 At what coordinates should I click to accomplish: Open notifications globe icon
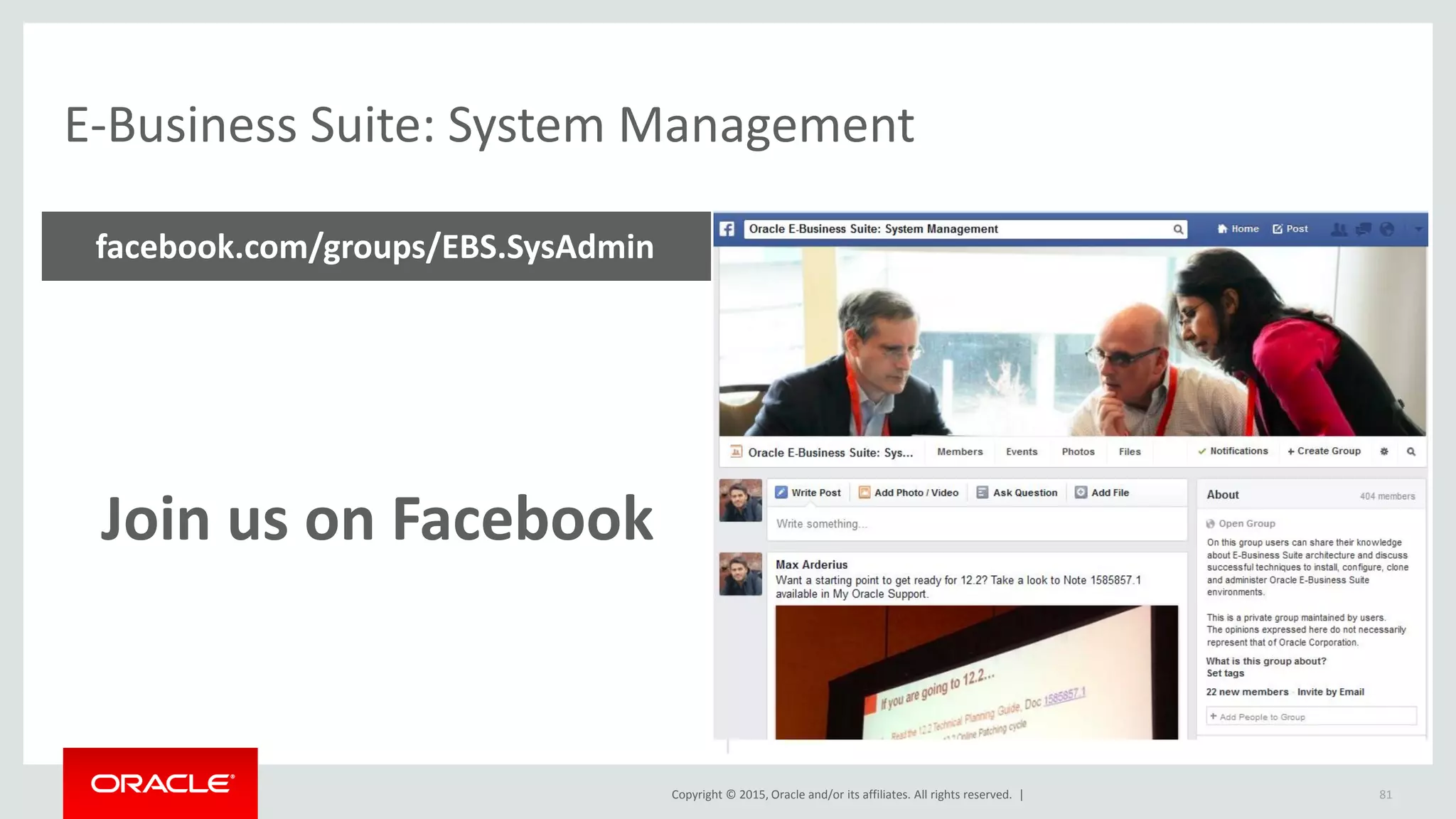[1387, 229]
